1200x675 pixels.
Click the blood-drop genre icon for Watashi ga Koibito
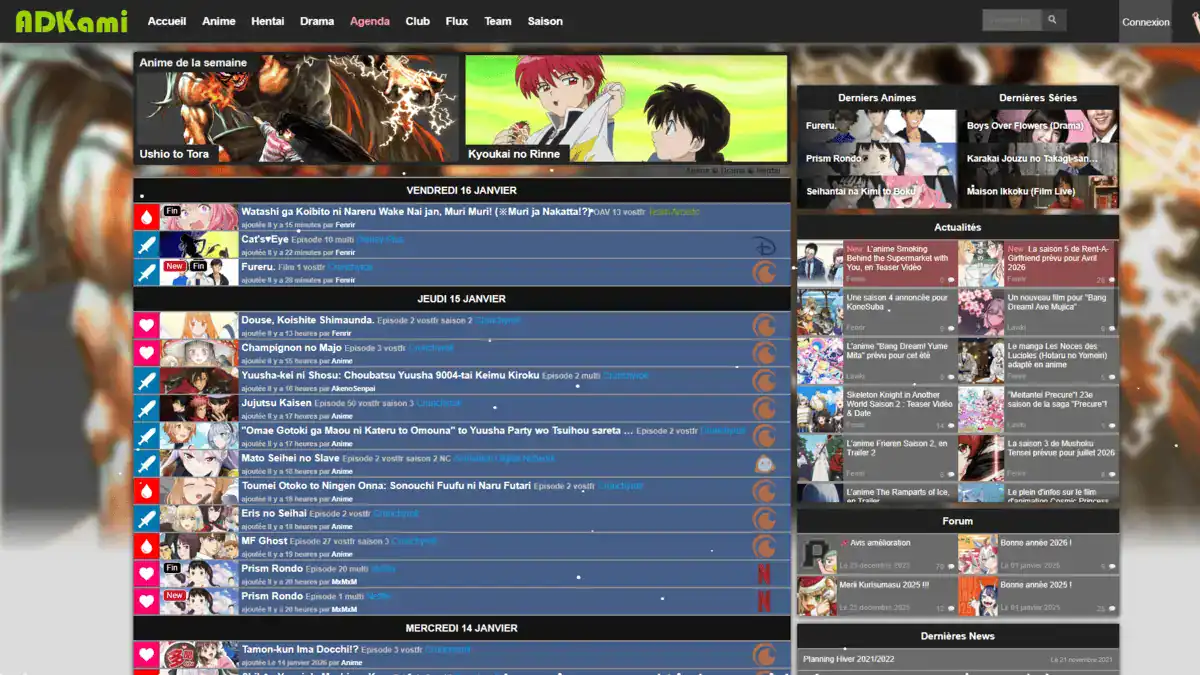[x=147, y=217]
